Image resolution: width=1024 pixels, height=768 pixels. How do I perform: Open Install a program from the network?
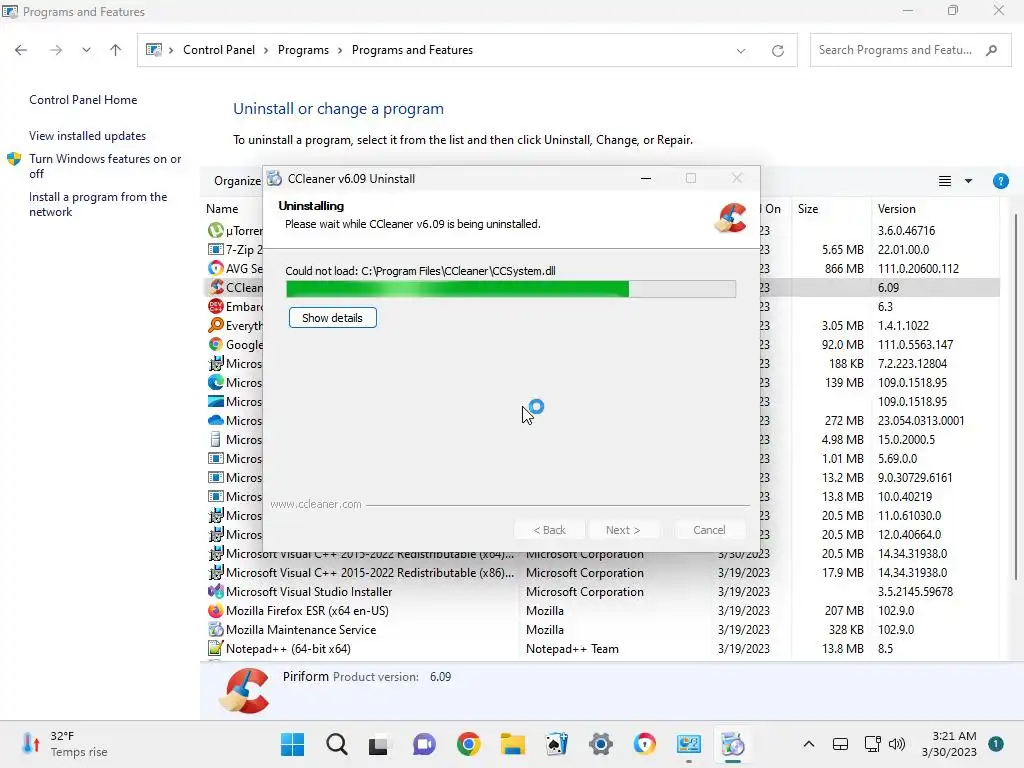[98, 204]
